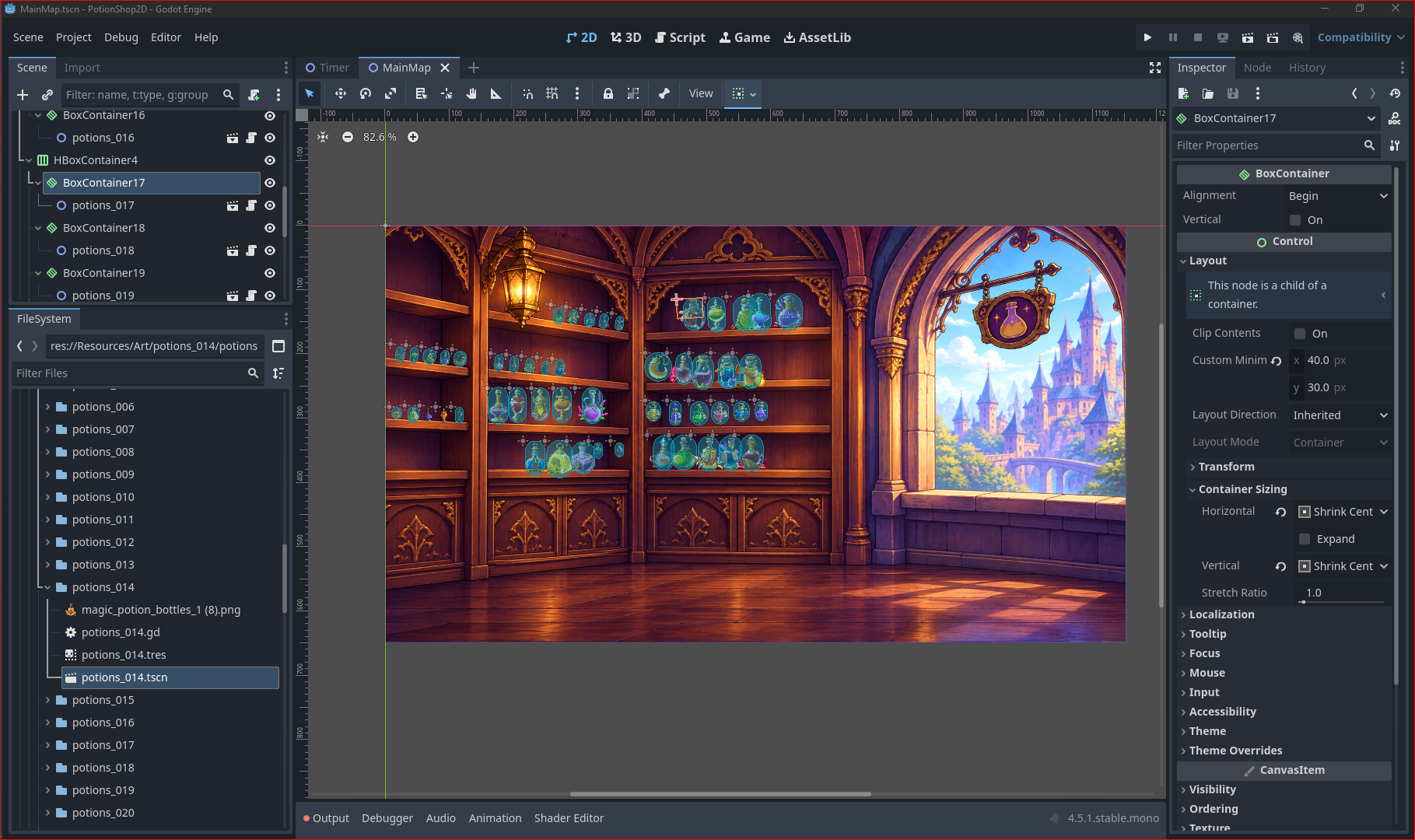Screen dimensions: 1415x840
Task: Expand the potions_010 folder
Action: pos(47,497)
